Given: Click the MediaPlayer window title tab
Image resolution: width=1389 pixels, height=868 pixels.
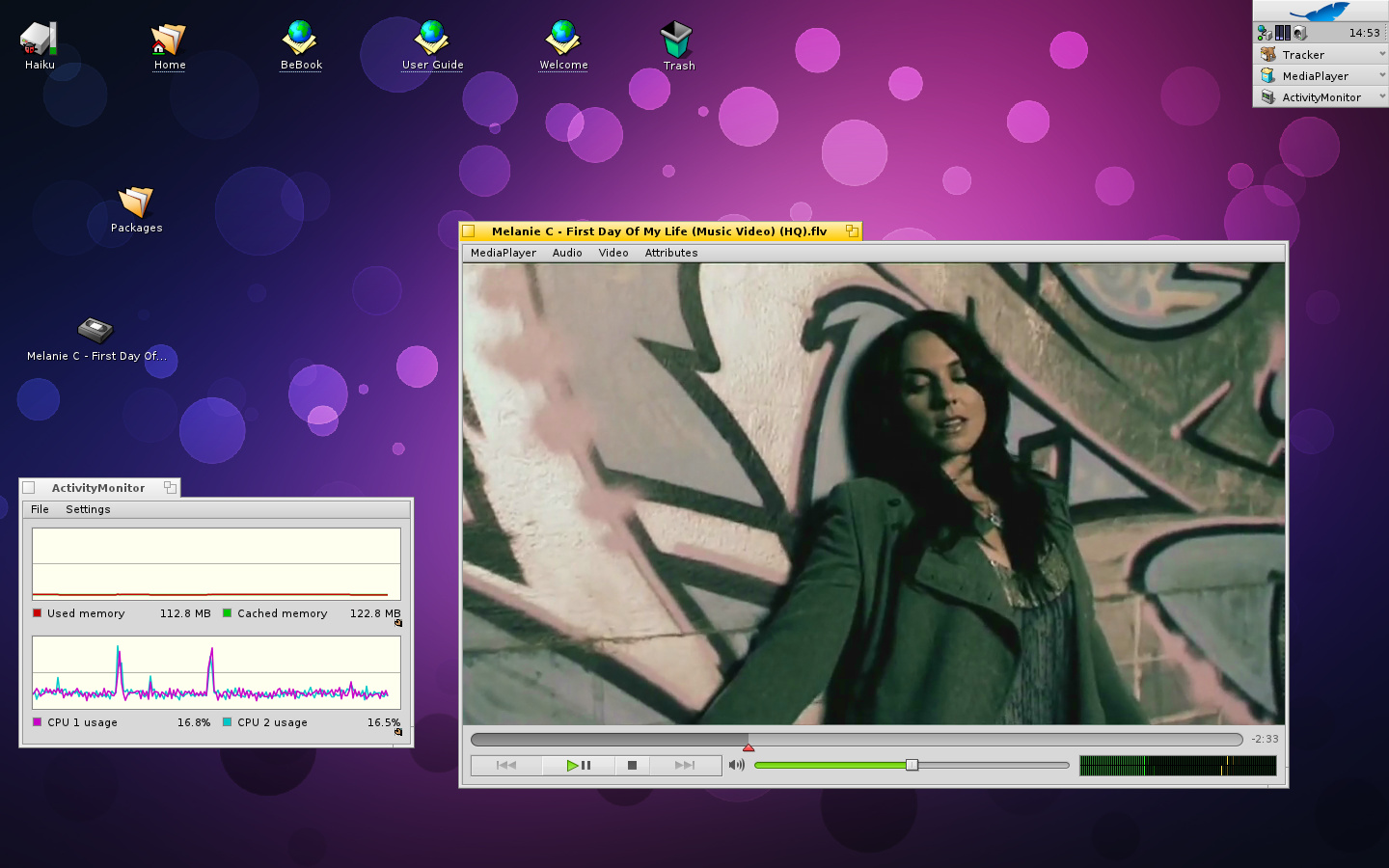Looking at the screenshot, I should tap(660, 231).
